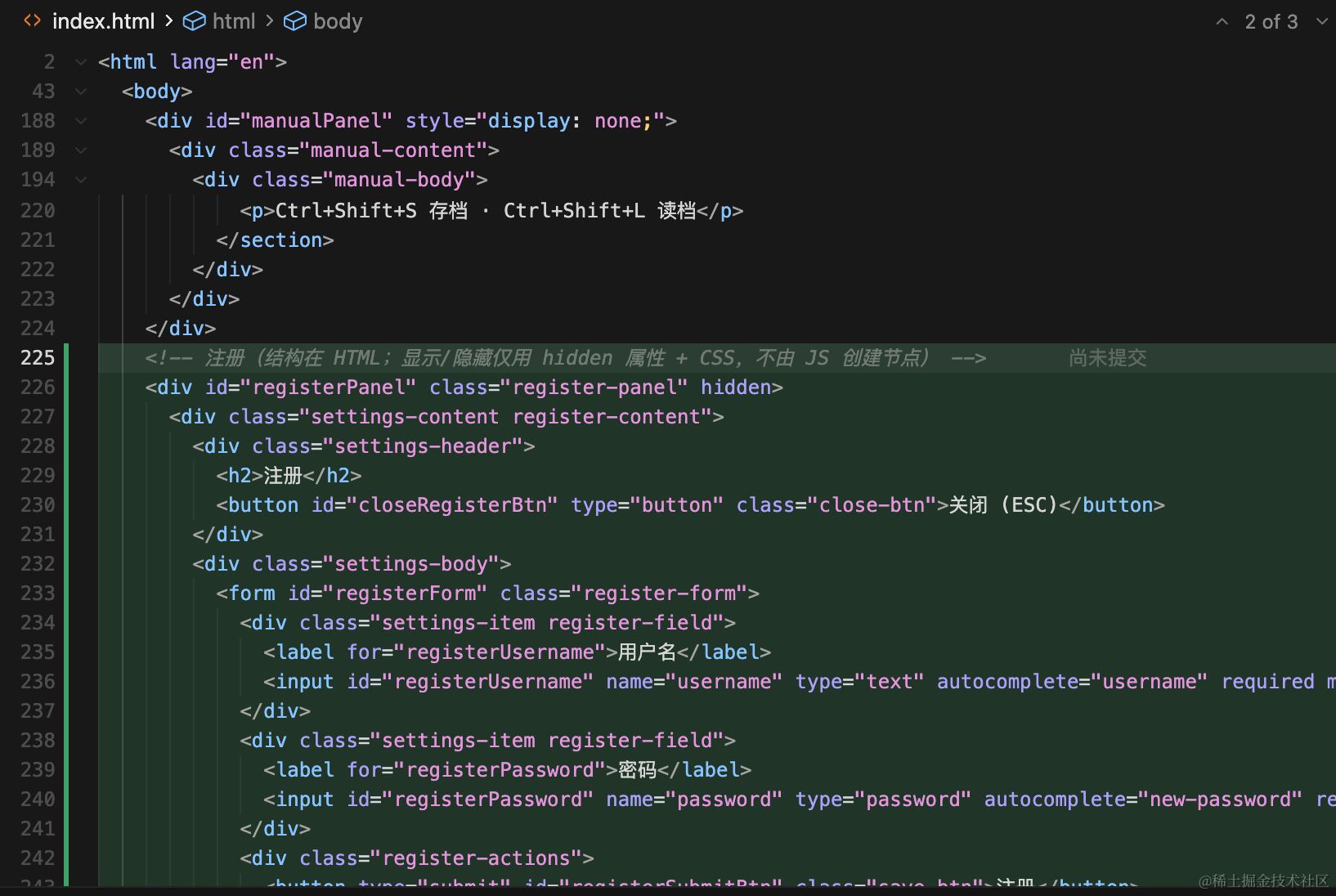Click the '2 of 3' change counter

point(1271,22)
